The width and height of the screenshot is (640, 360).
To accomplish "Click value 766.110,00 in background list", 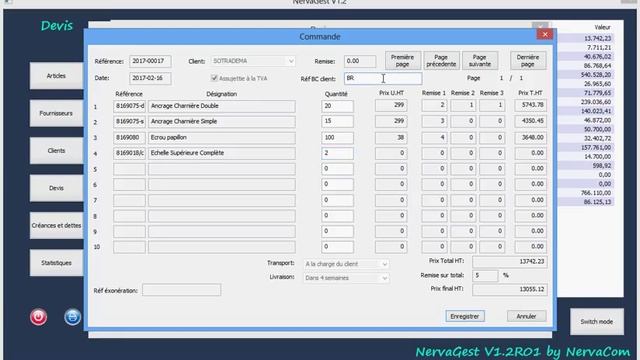I will [x=596, y=193].
